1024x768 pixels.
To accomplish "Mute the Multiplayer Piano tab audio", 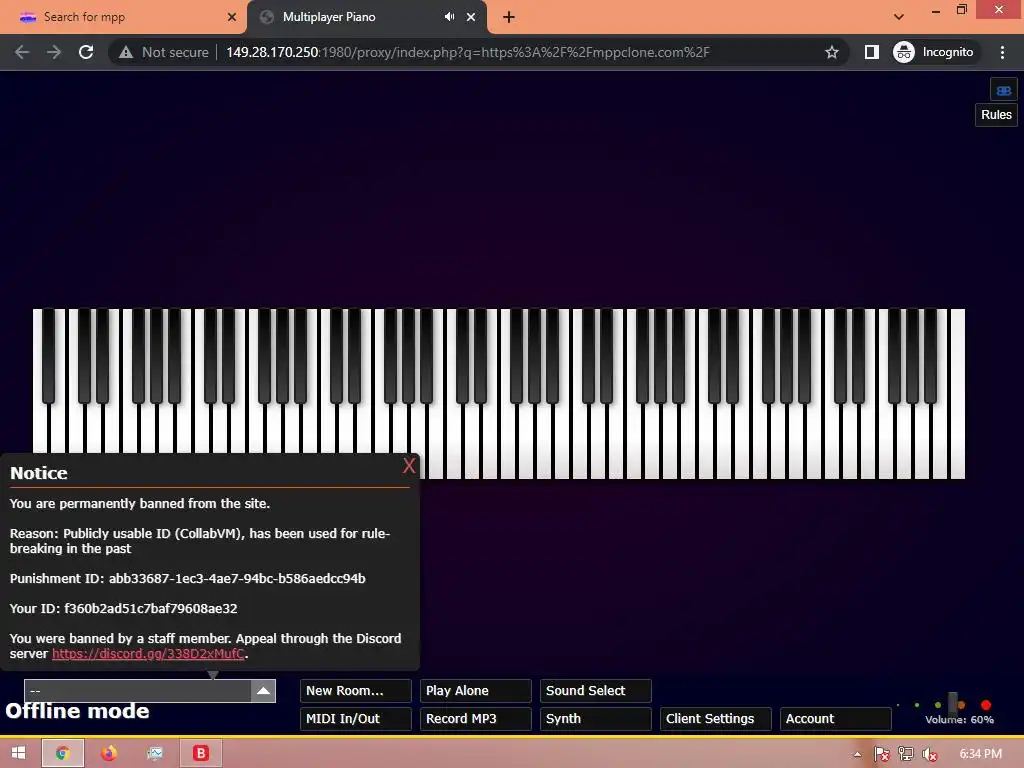I will tap(449, 17).
